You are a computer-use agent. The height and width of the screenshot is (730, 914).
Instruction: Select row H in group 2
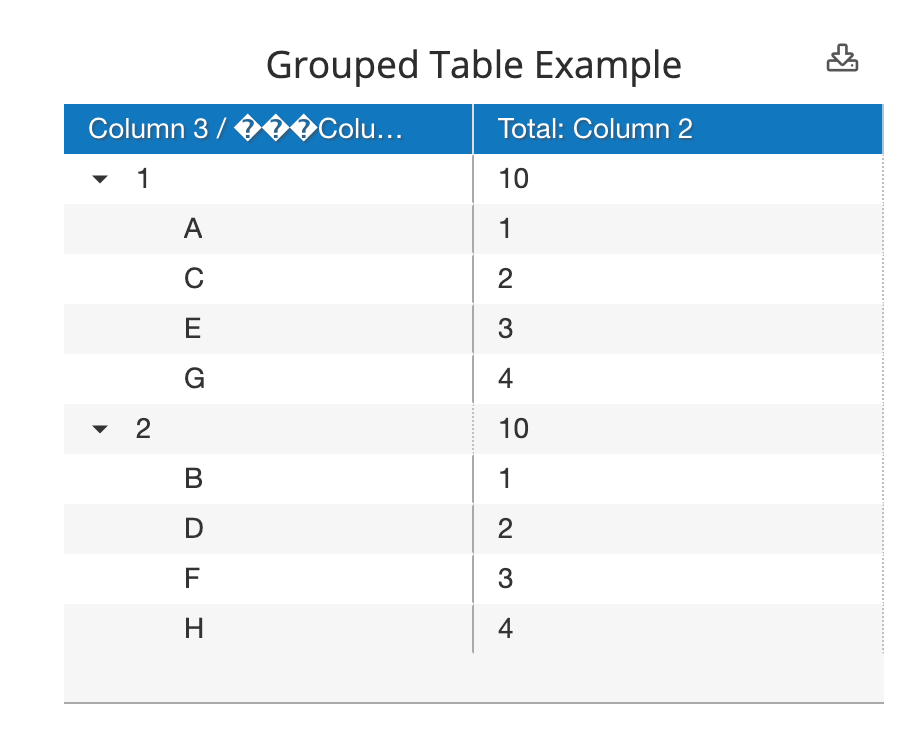[x=193, y=628]
